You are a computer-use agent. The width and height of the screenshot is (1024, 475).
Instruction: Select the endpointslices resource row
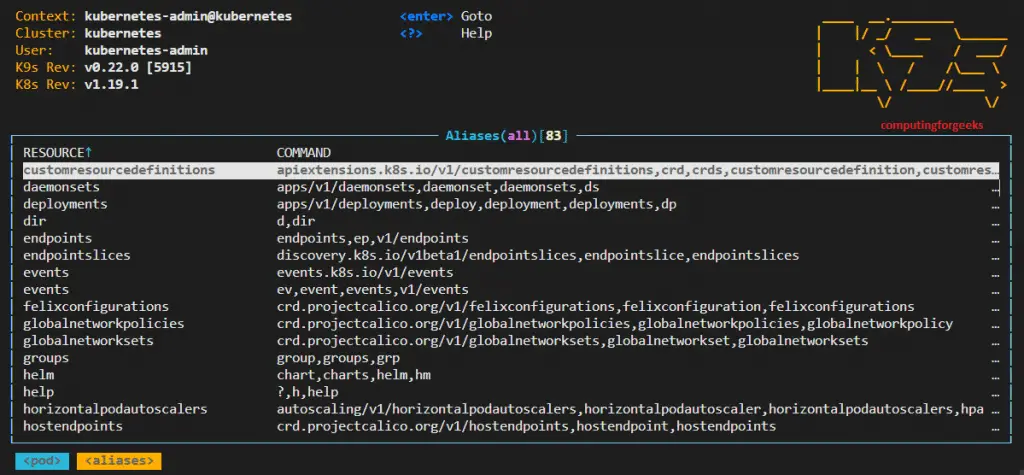point(511,255)
